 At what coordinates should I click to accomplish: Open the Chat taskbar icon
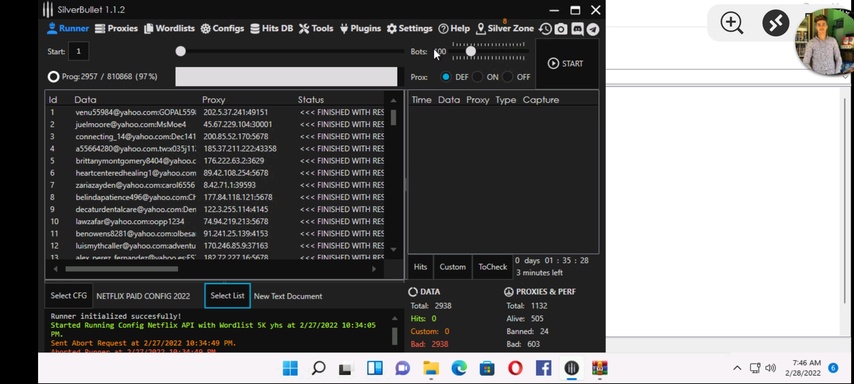[402, 368]
